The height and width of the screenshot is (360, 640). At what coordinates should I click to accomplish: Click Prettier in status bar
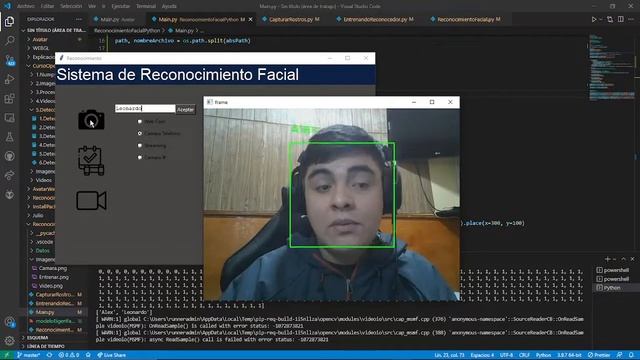point(599,355)
